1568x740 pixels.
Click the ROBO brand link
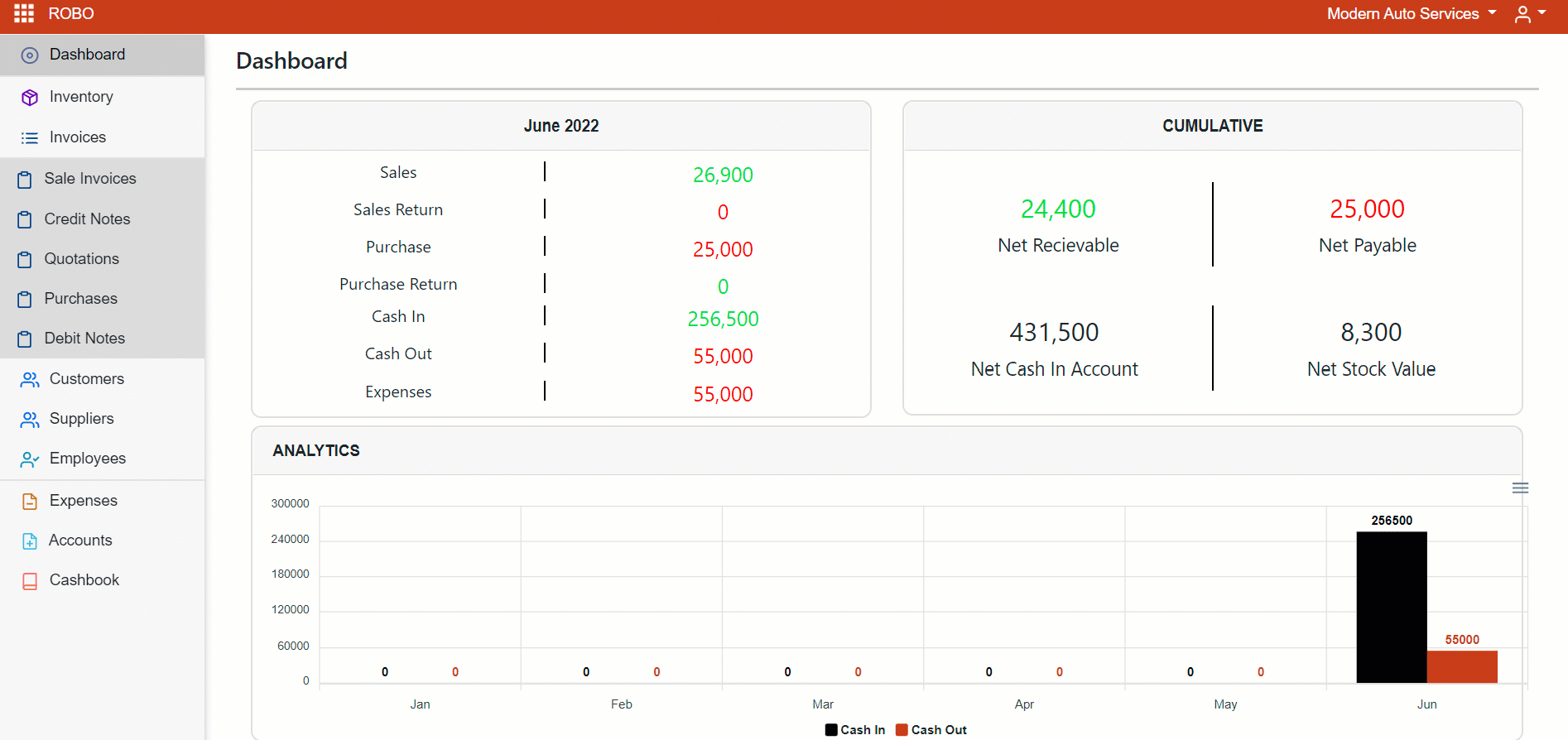click(x=71, y=14)
